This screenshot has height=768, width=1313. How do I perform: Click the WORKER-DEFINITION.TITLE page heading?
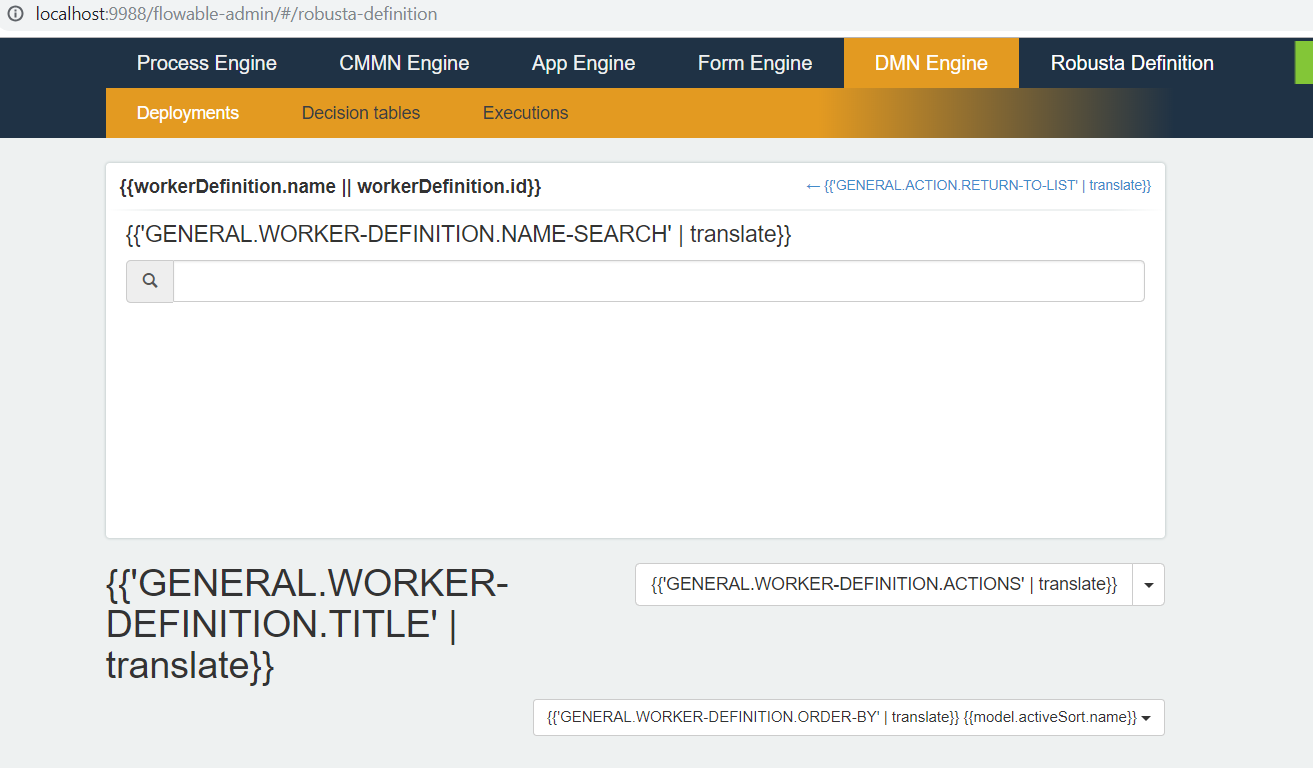(x=307, y=624)
